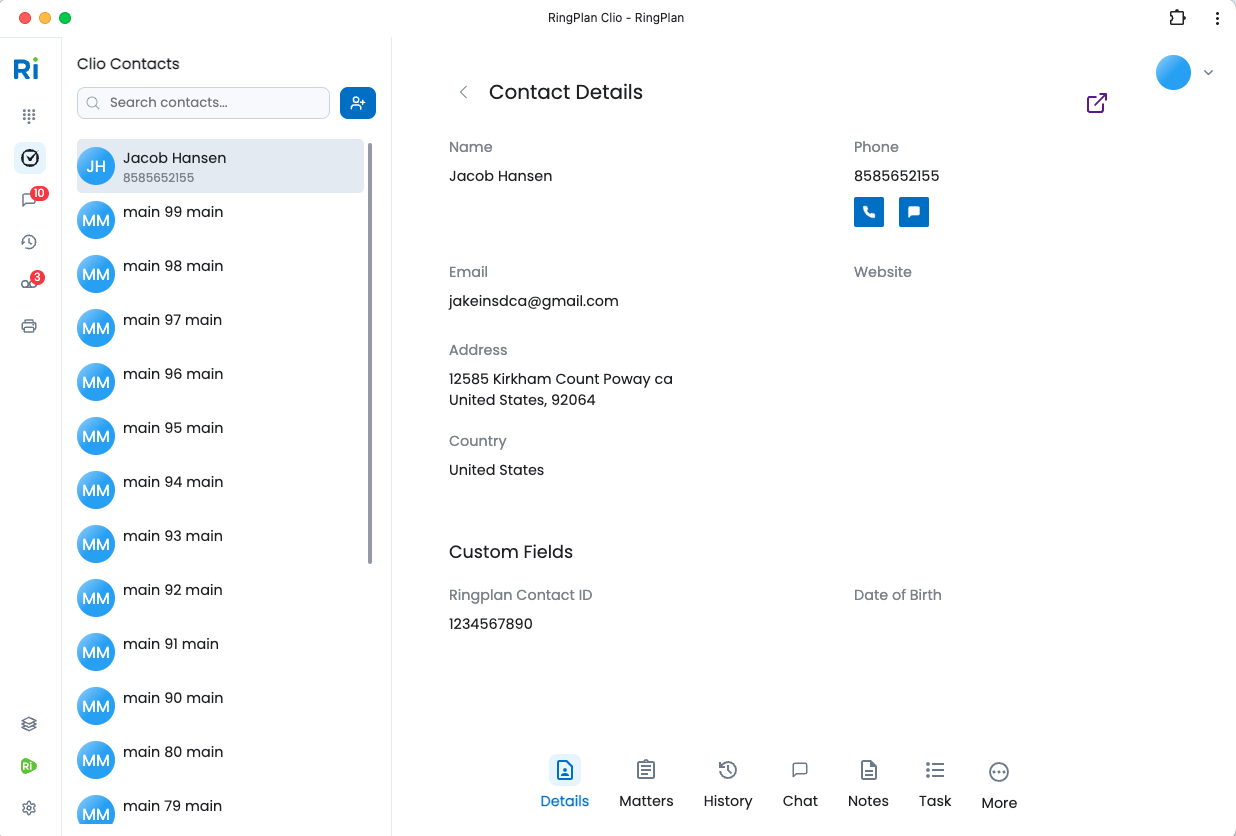Click the Contact Details heading
Image resolution: width=1236 pixels, height=836 pixels.
click(x=566, y=92)
